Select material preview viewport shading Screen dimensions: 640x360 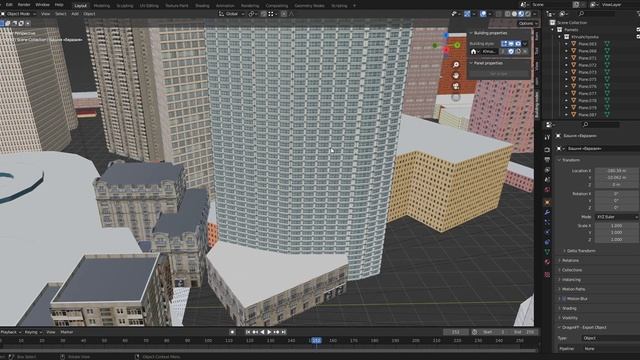tap(521, 14)
